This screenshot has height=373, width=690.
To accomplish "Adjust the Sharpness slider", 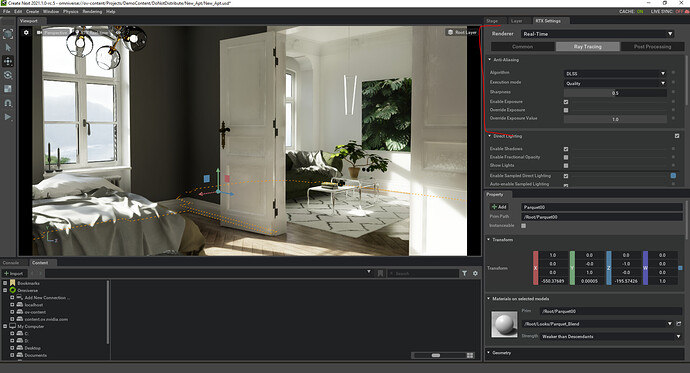I will click(615, 93).
